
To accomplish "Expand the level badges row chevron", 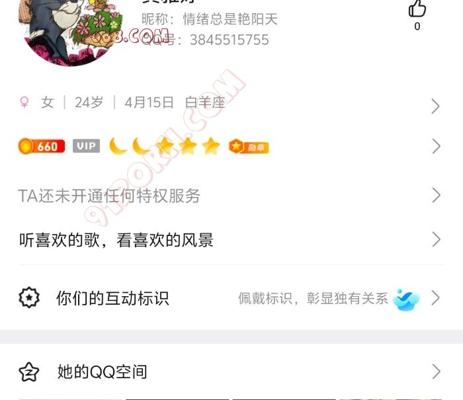I will (436, 146).
